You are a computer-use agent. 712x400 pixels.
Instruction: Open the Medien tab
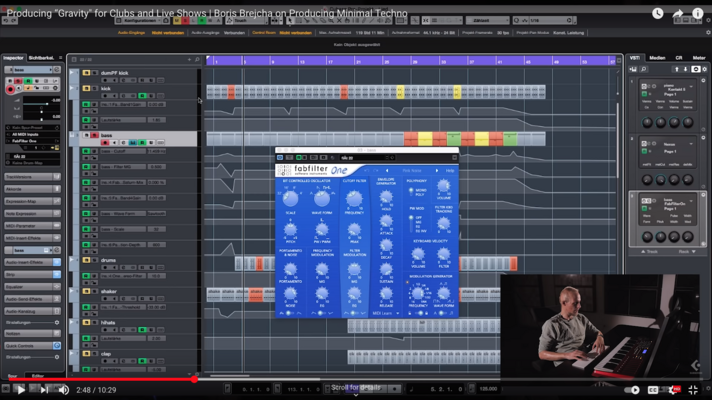[x=657, y=58]
